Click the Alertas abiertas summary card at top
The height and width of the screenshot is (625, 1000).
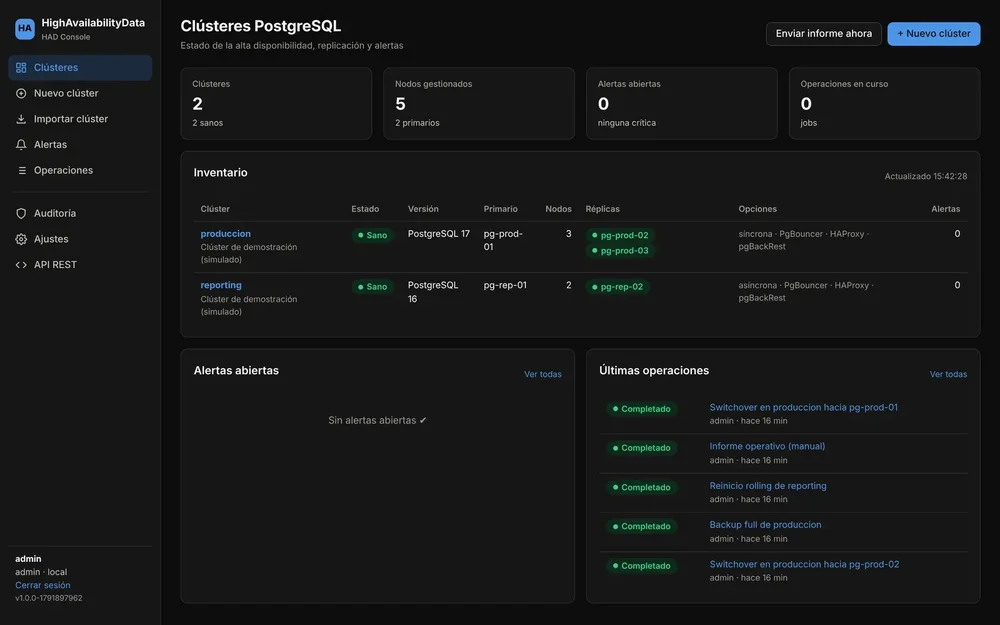(x=682, y=103)
